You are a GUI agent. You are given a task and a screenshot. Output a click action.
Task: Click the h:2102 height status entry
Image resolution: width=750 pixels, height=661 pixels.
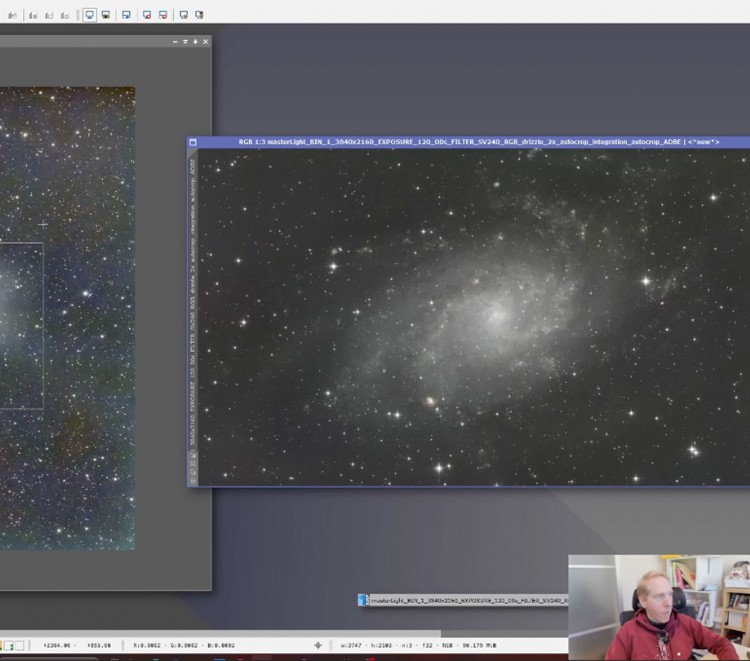(381, 645)
